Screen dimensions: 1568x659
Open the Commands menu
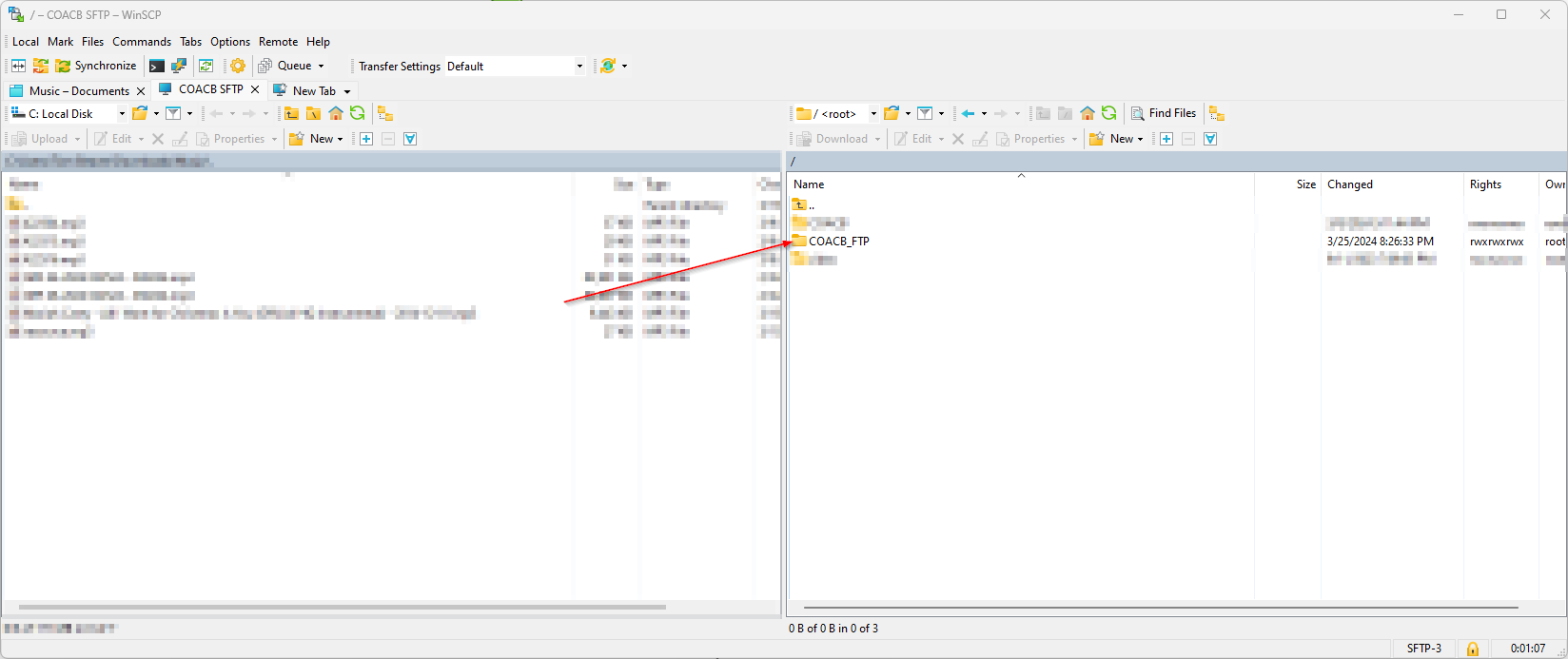tap(142, 42)
